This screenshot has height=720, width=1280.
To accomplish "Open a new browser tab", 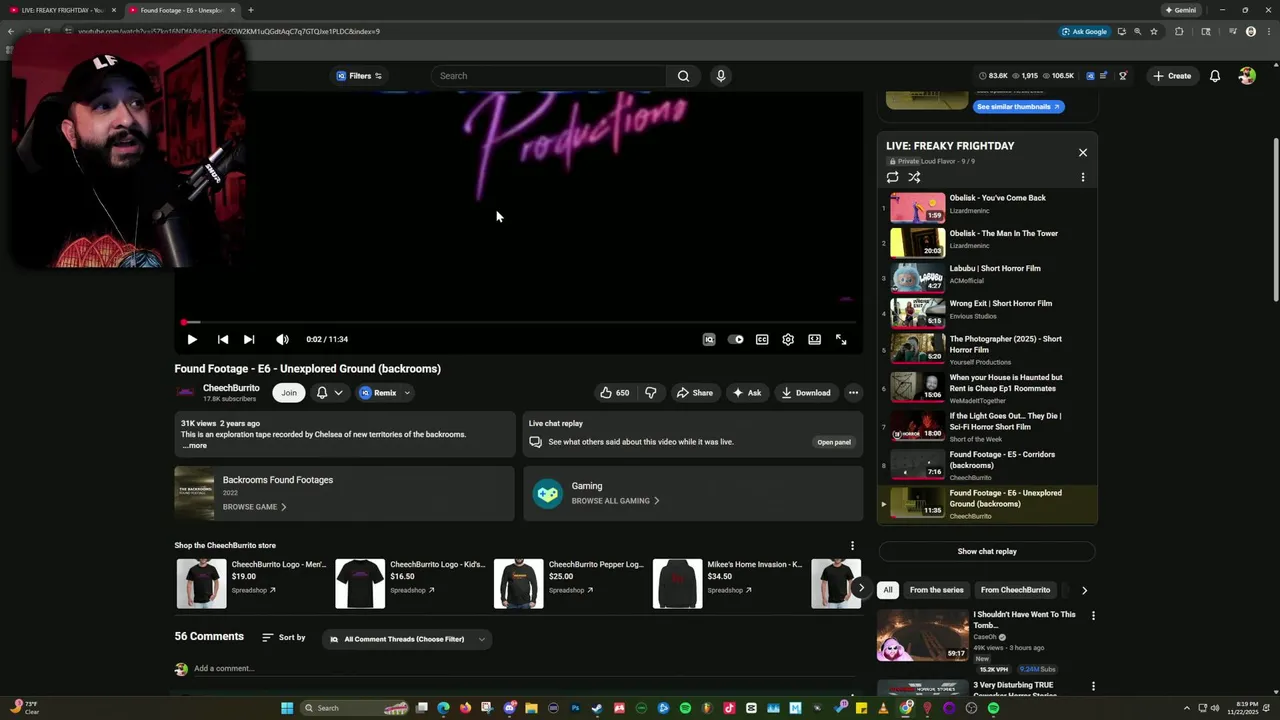I will [250, 10].
